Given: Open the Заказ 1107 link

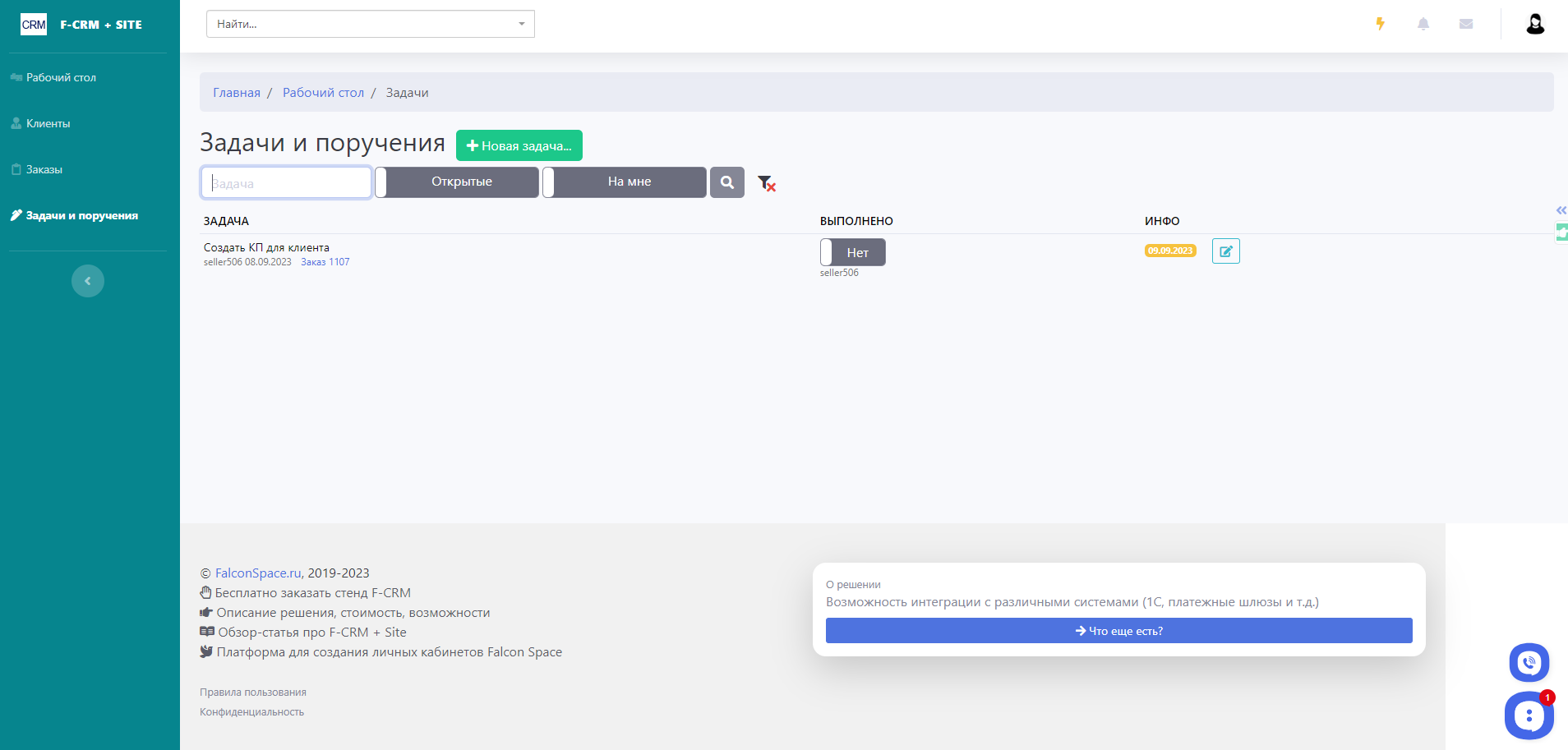Looking at the screenshot, I should pos(325,262).
